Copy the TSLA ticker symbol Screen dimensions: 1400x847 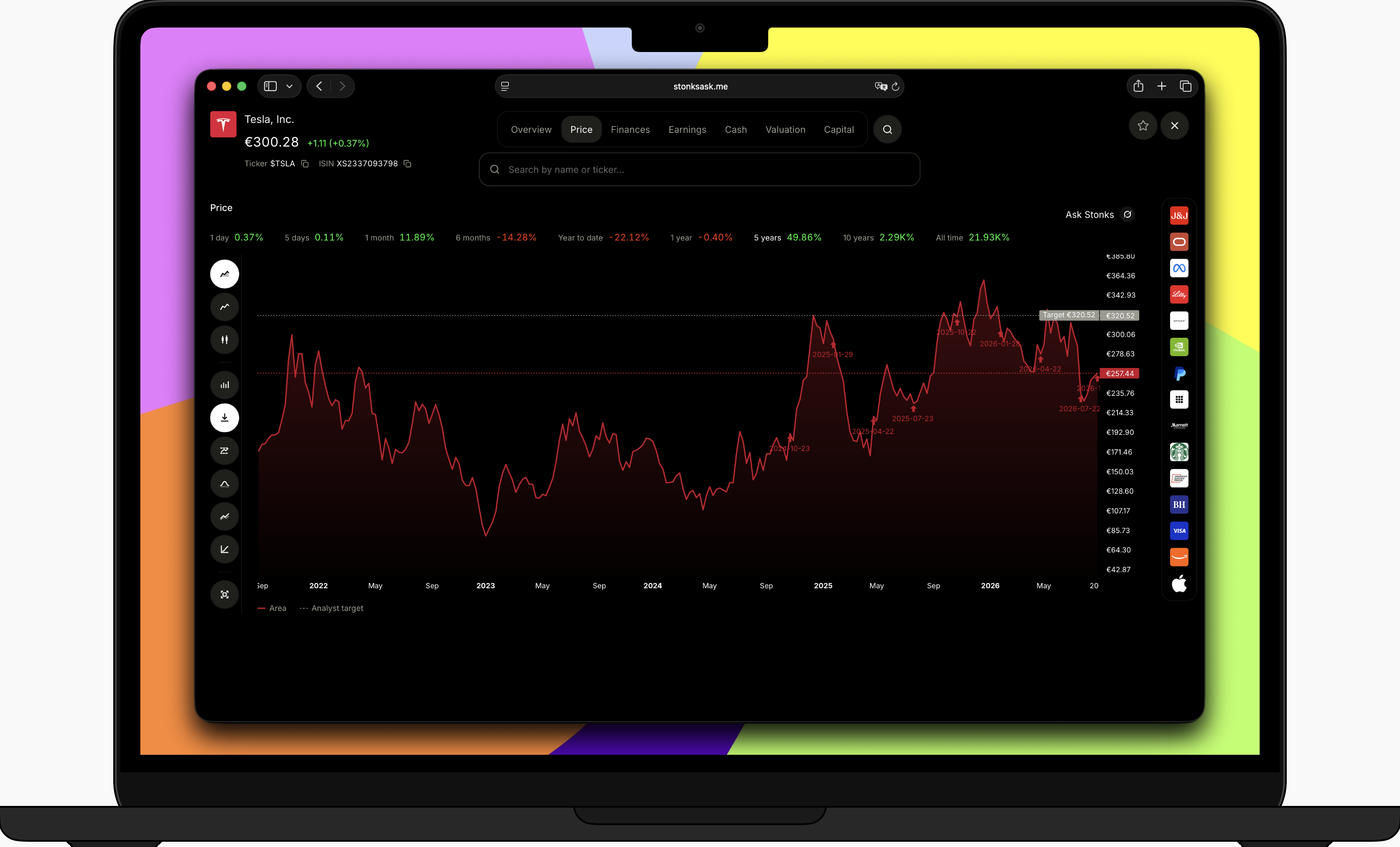(x=305, y=163)
